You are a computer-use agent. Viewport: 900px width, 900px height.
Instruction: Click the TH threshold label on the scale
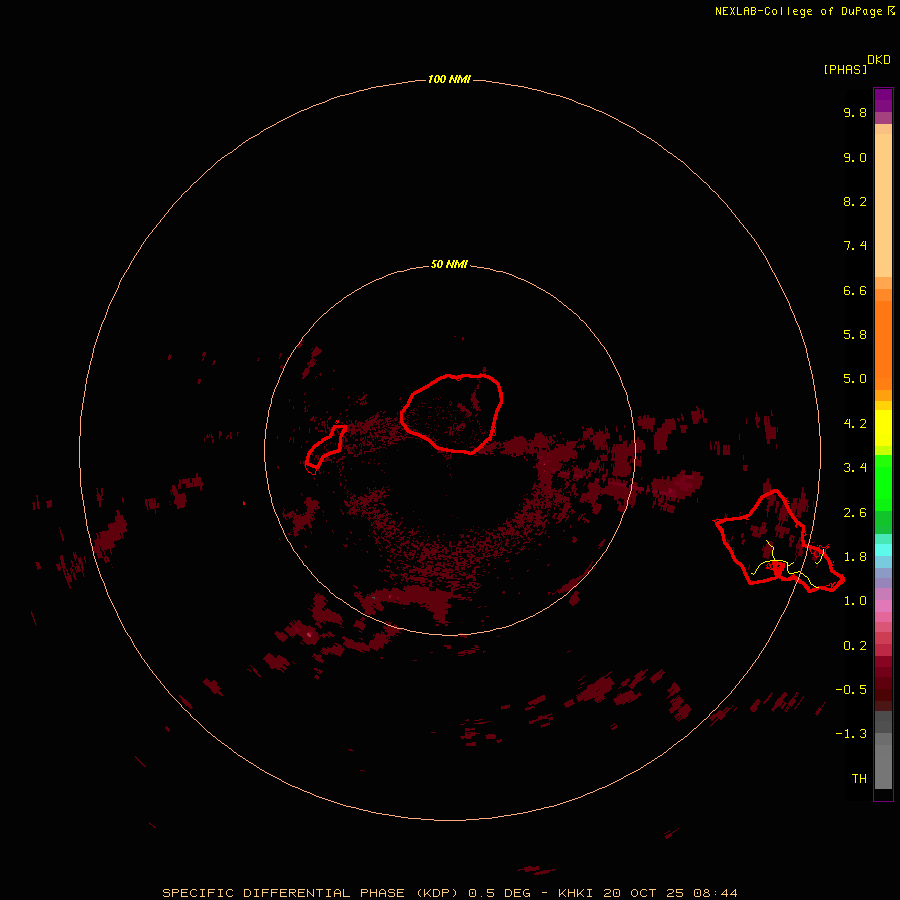click(x=859, y=778)
